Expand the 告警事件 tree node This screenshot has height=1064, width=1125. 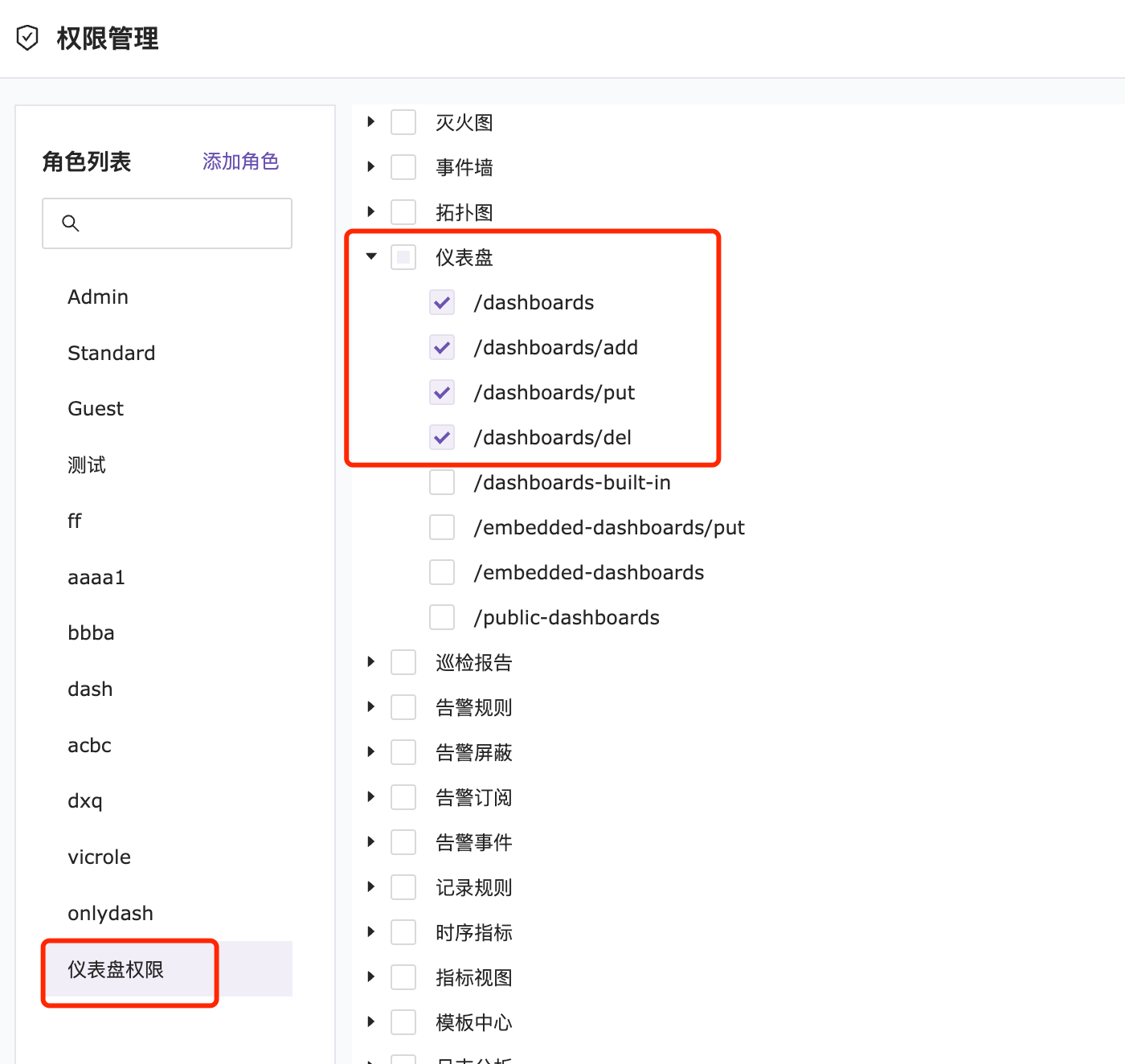pos(370,842)
